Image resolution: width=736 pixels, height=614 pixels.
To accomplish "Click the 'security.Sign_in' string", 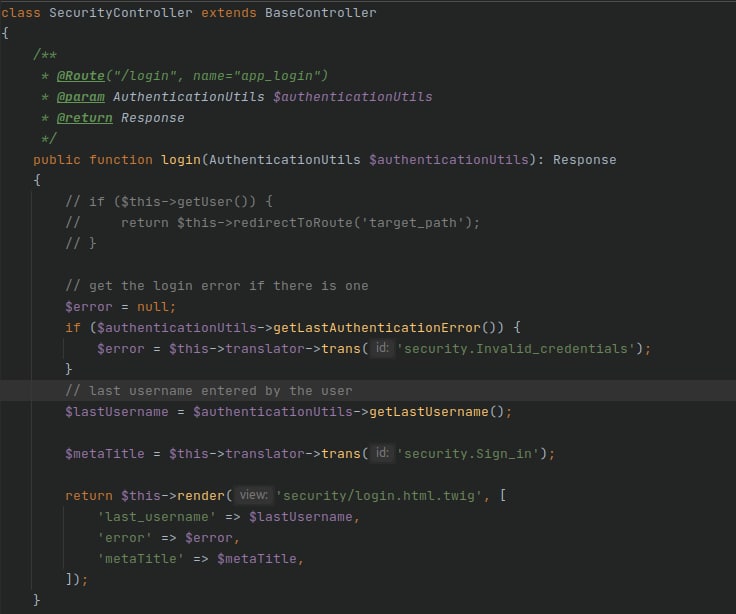I will point(468,454).
